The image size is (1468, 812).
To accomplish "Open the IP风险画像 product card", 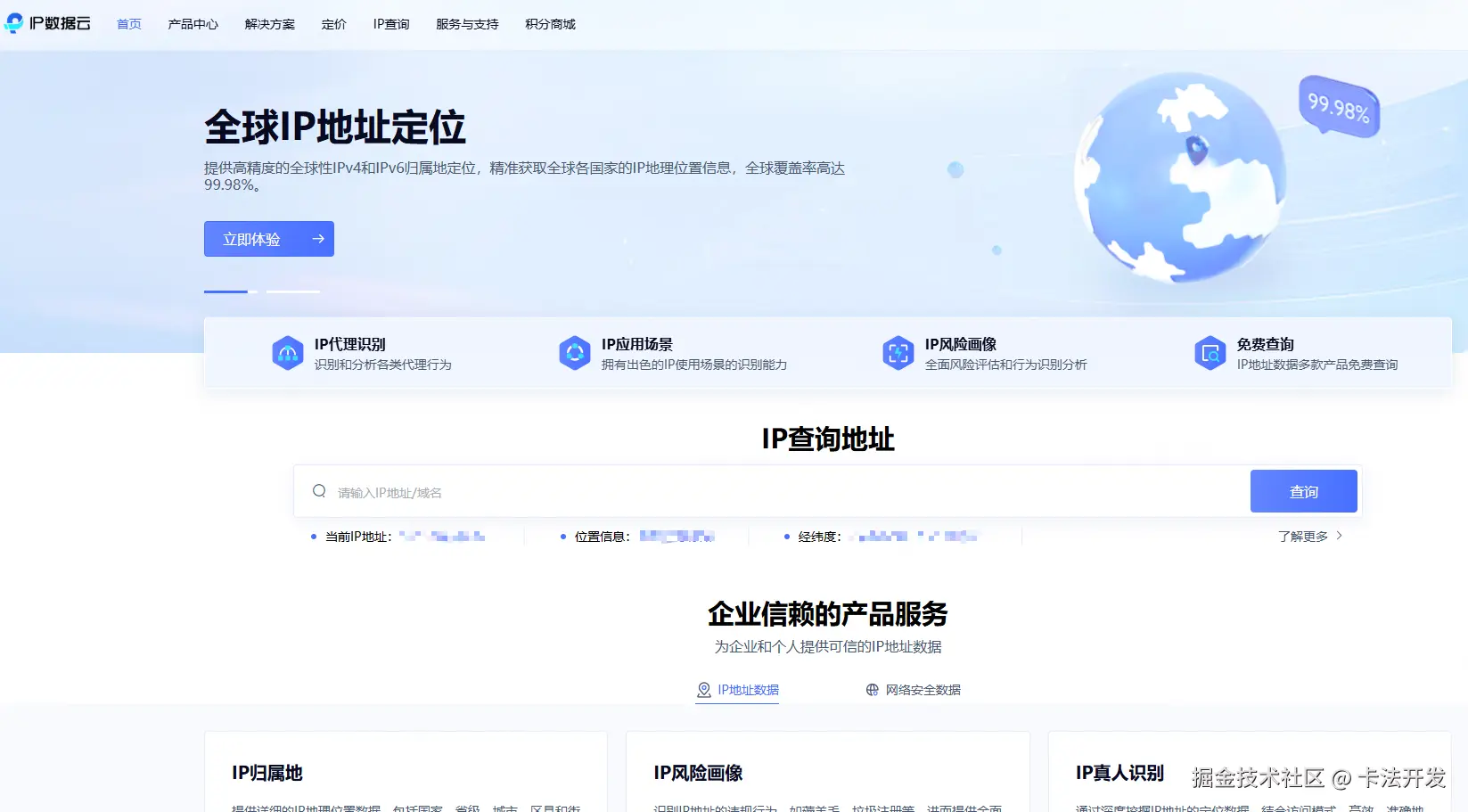I will 828,772.
